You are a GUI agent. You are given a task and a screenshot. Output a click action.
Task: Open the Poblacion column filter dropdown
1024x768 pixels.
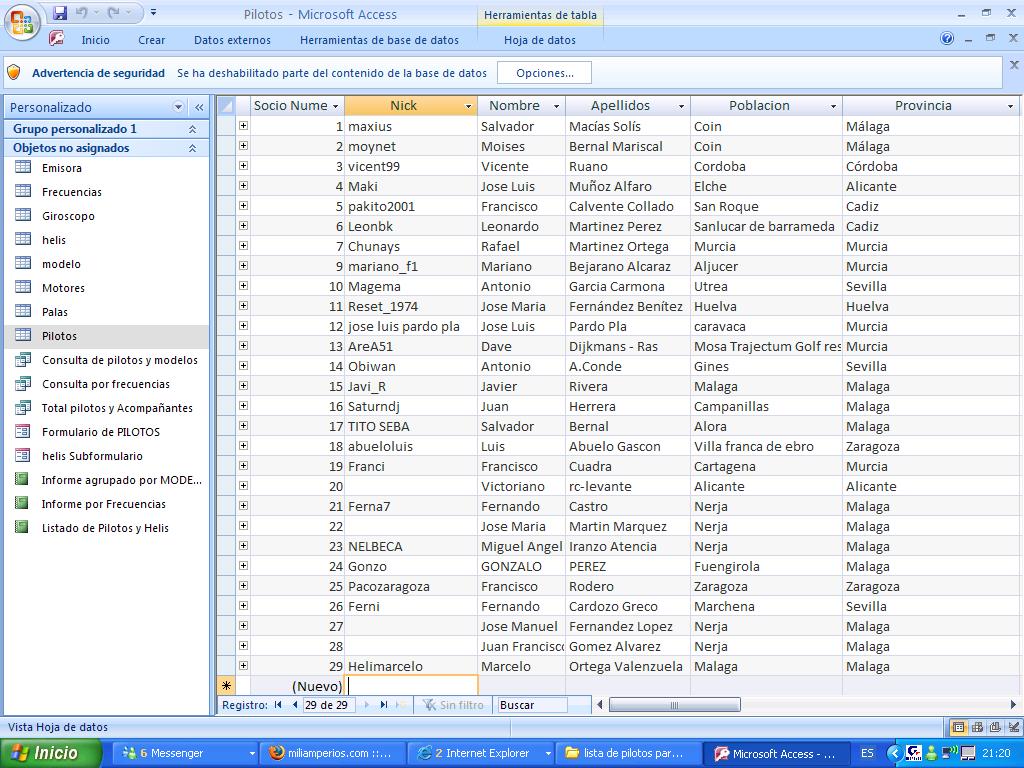pyautogui.click(x=833, y=106)
